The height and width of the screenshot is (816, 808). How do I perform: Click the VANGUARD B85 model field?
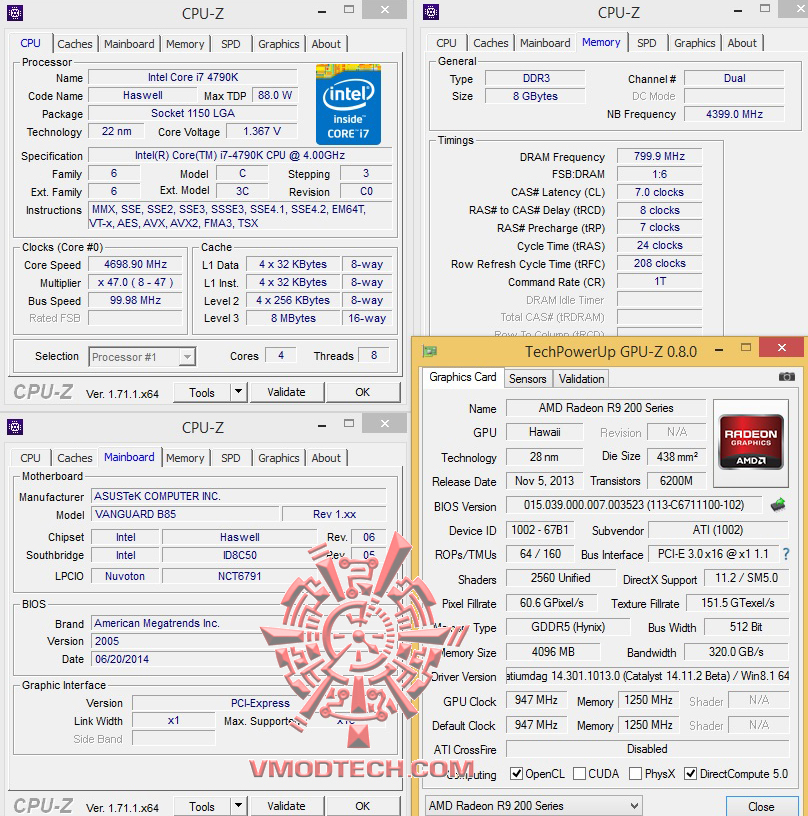[186, 514]
